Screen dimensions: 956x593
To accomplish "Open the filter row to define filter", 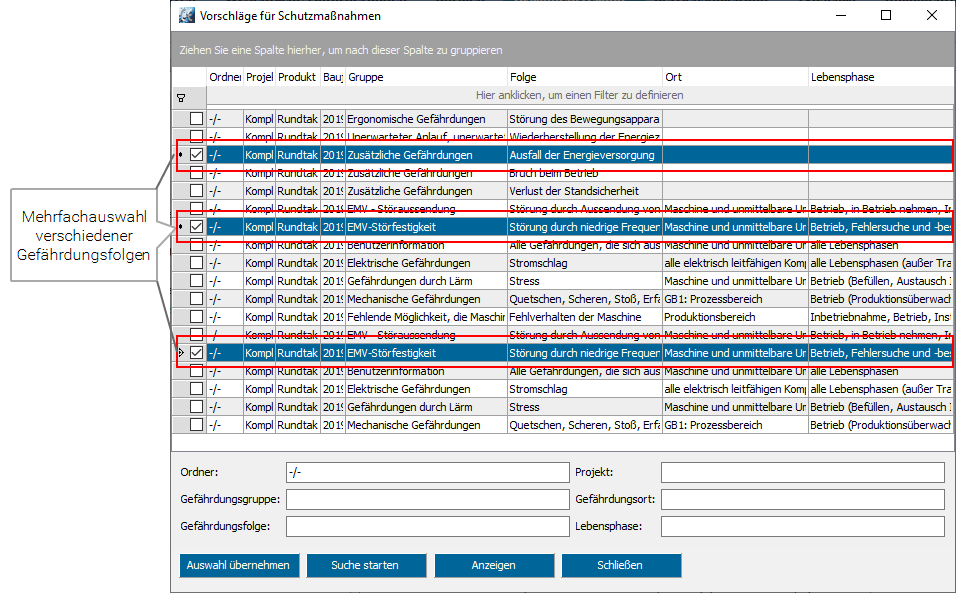I will 579,96.
